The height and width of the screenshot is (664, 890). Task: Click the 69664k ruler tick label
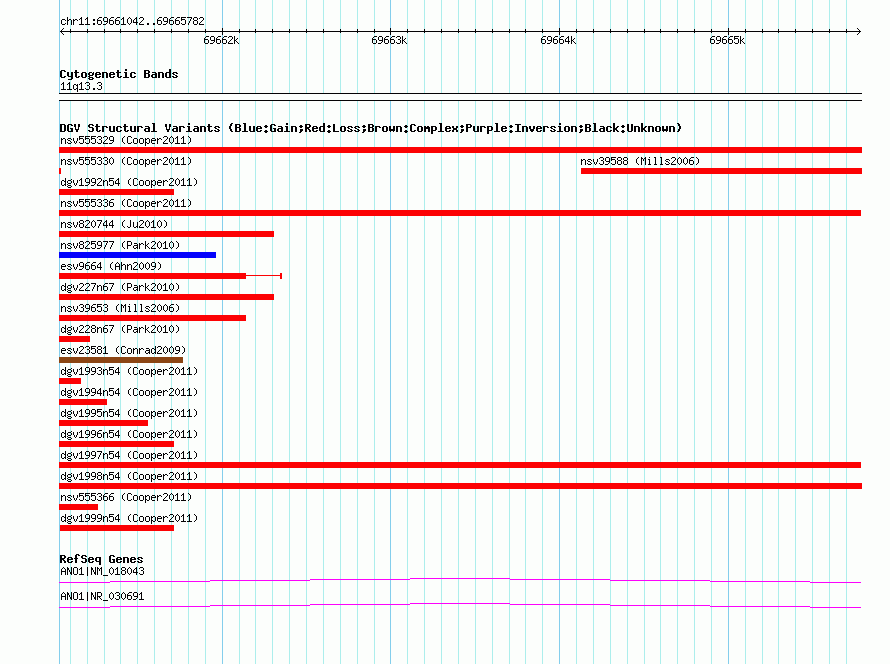coord(558,40)
